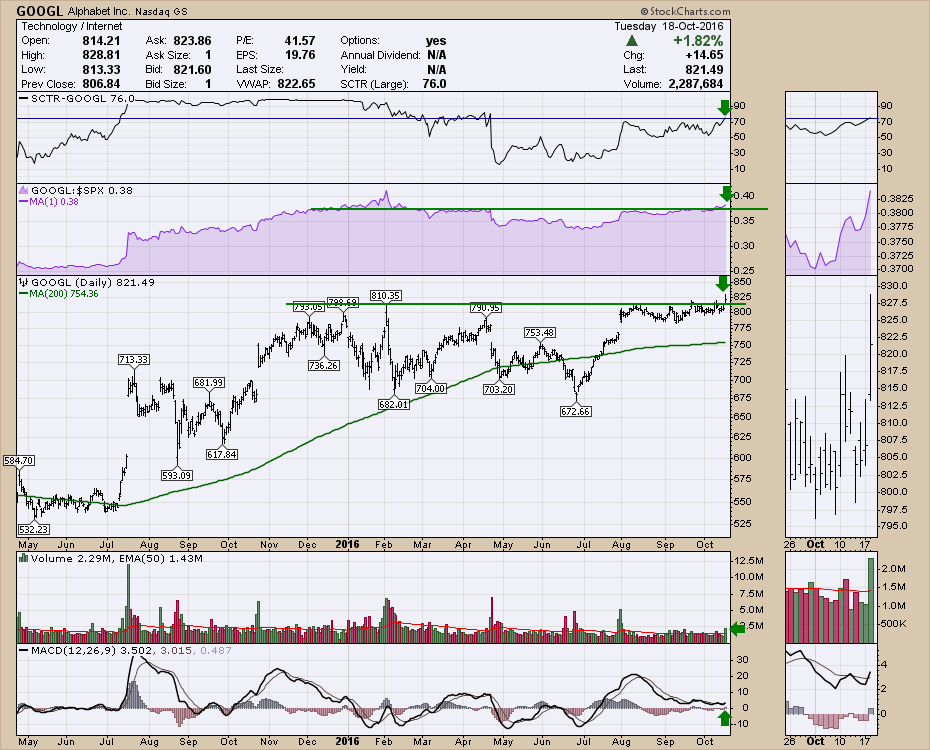Screen dimensions: 930x750
Task: Click the 810.35 price high label
Action: point(386,295)
